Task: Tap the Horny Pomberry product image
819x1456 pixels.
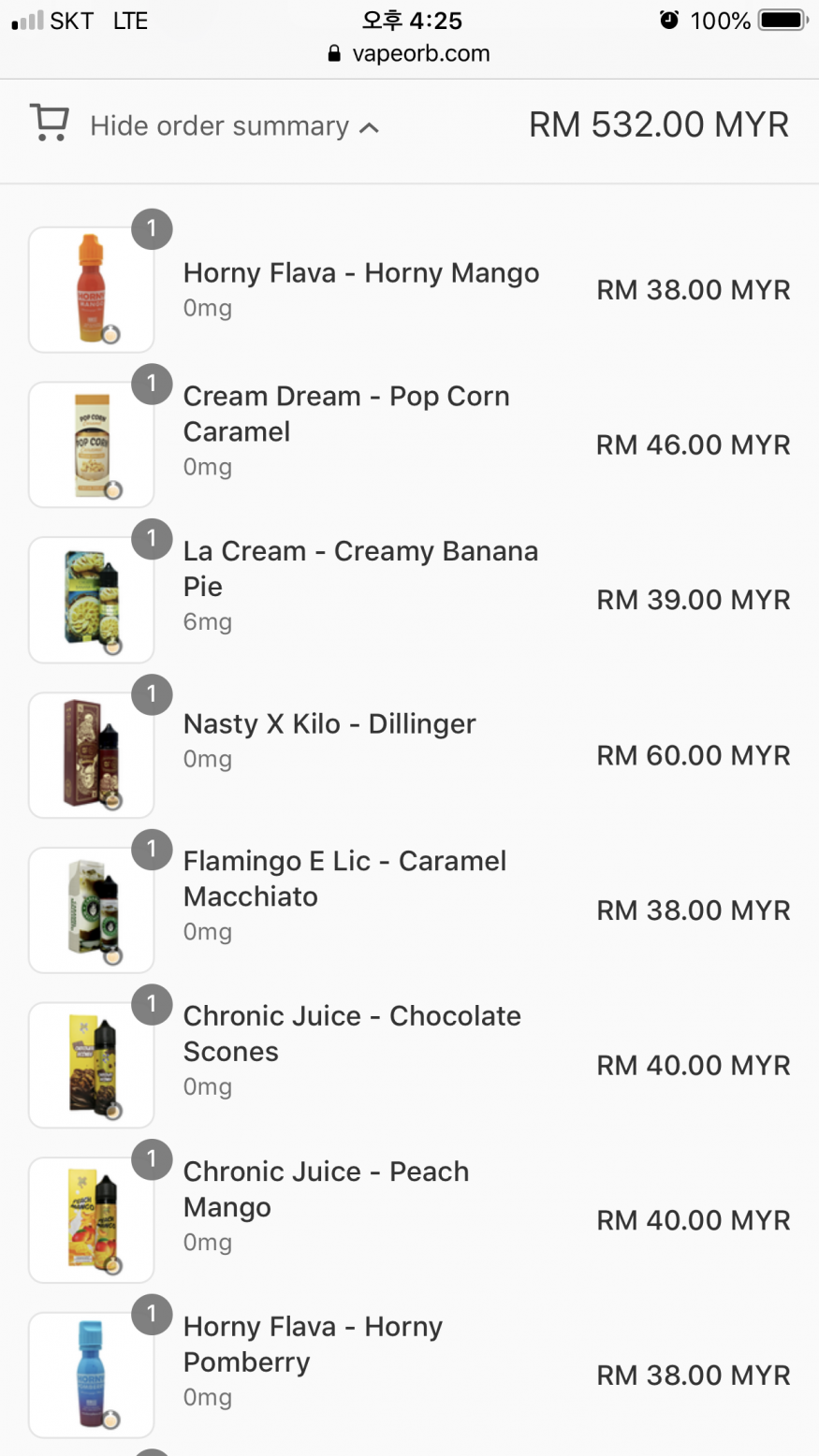Action: coord(91,1375)
